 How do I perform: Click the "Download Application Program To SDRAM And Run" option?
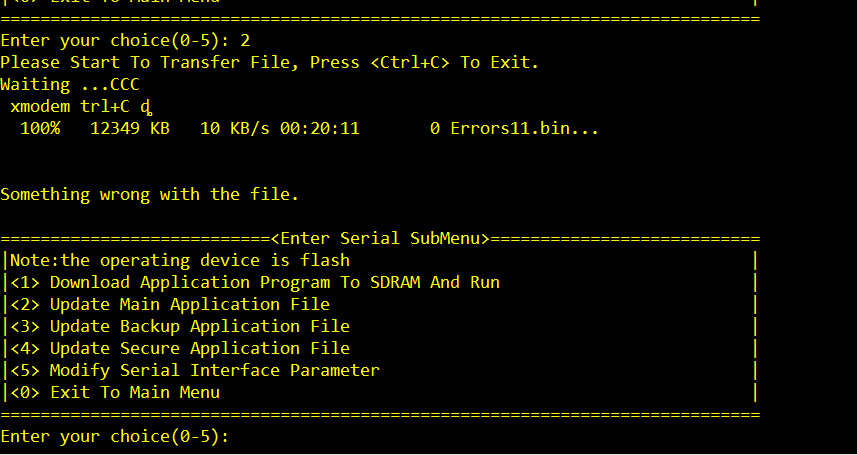pos(274,282)
